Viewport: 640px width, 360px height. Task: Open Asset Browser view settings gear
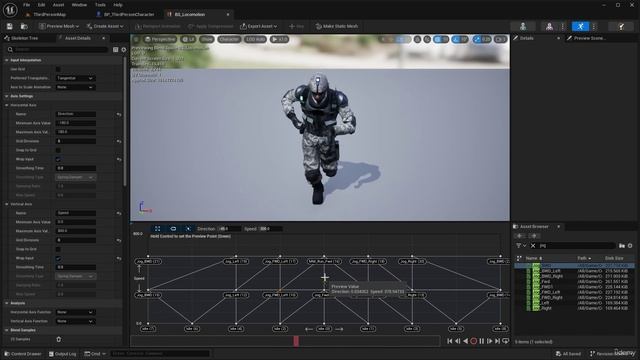pos(630,246)
